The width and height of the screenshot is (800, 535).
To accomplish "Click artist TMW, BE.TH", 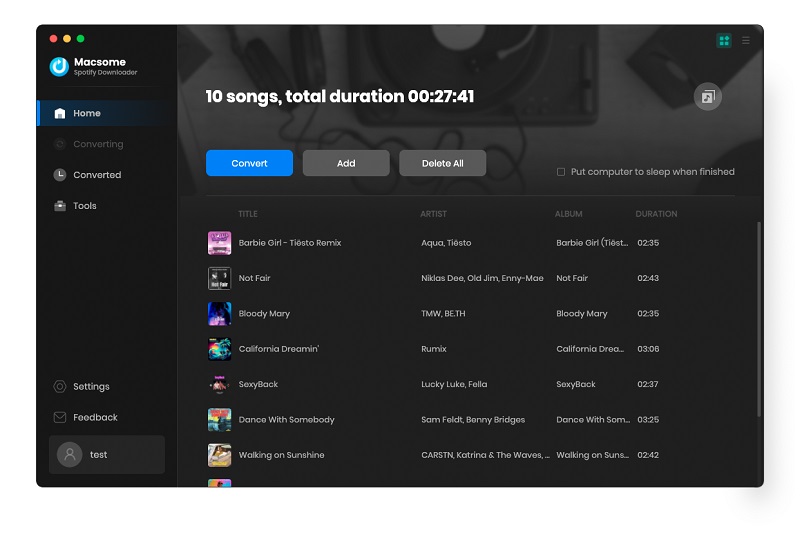I will coord(443,314).
